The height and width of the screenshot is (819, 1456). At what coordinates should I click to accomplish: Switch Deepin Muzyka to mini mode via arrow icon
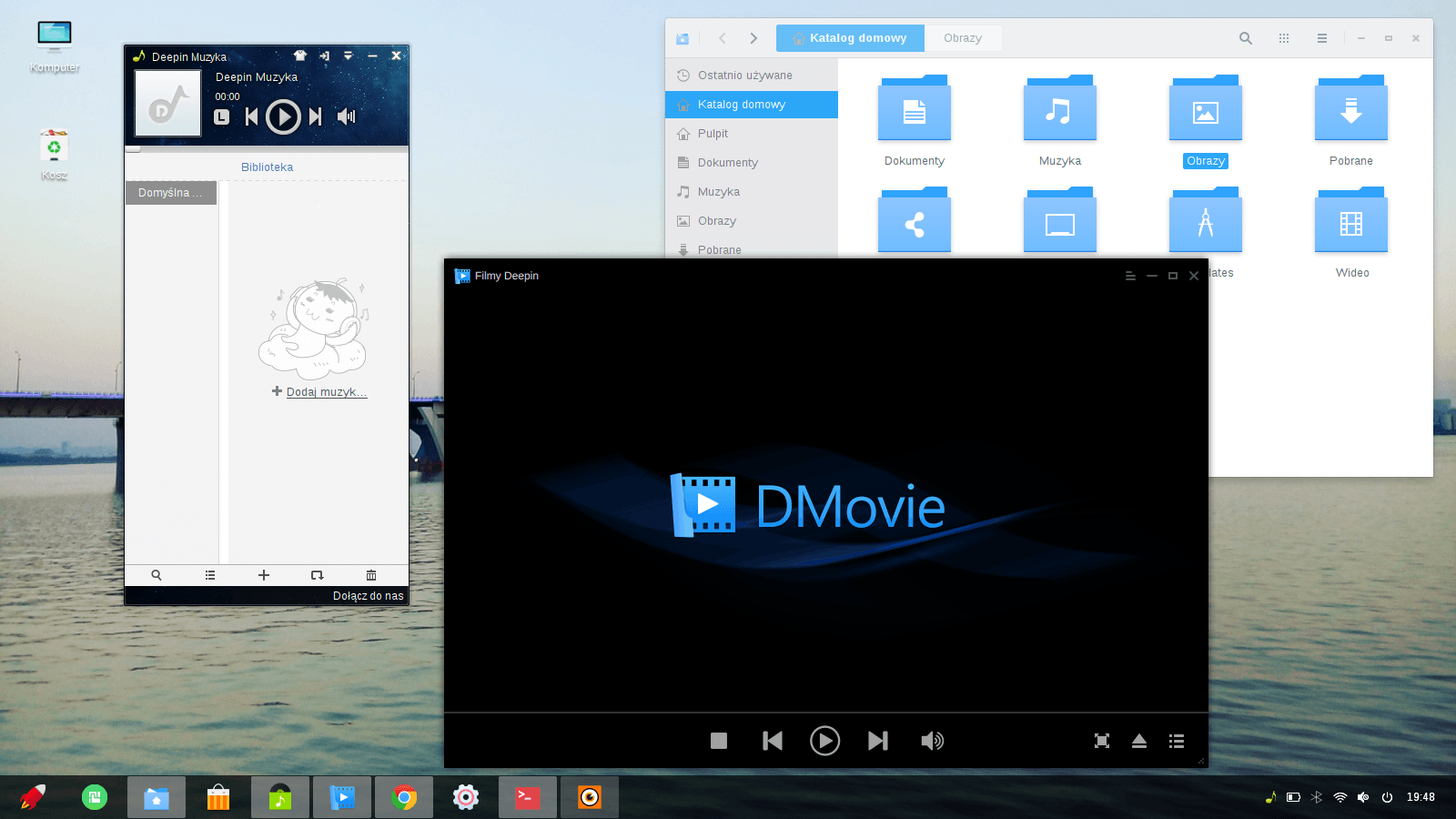(x=324, y=56)
